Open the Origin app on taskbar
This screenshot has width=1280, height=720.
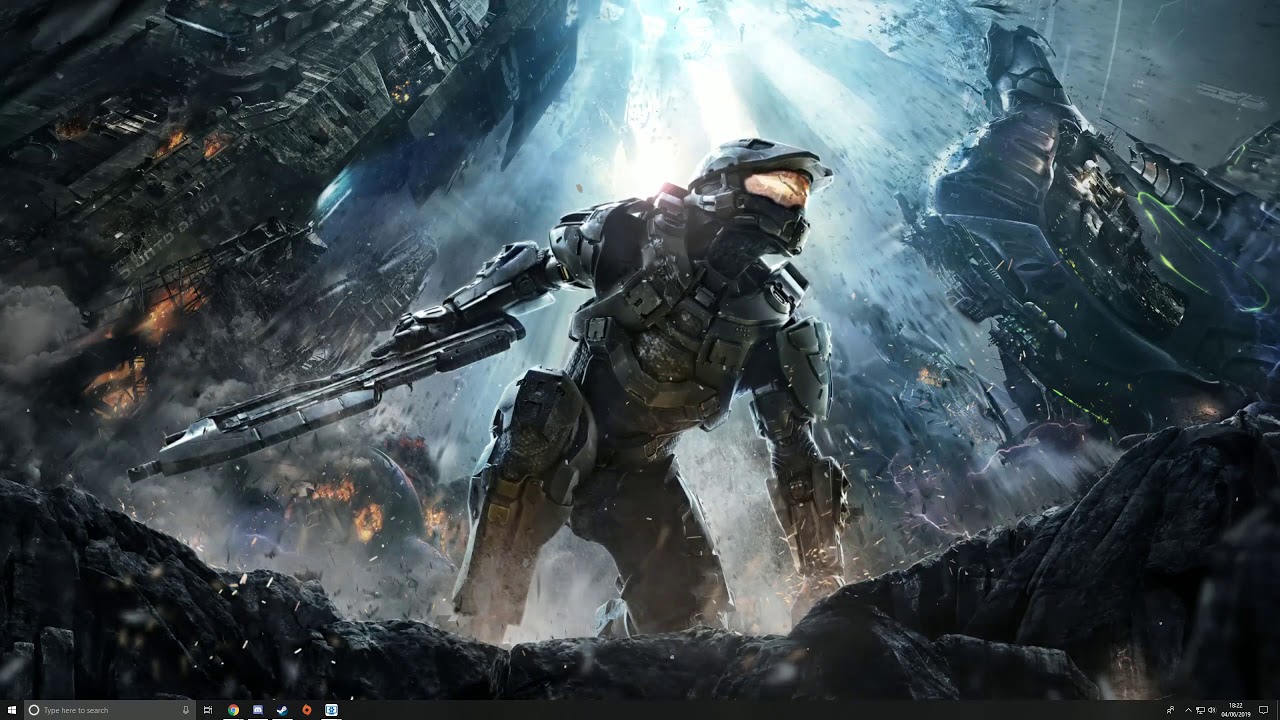coord(307,710)
